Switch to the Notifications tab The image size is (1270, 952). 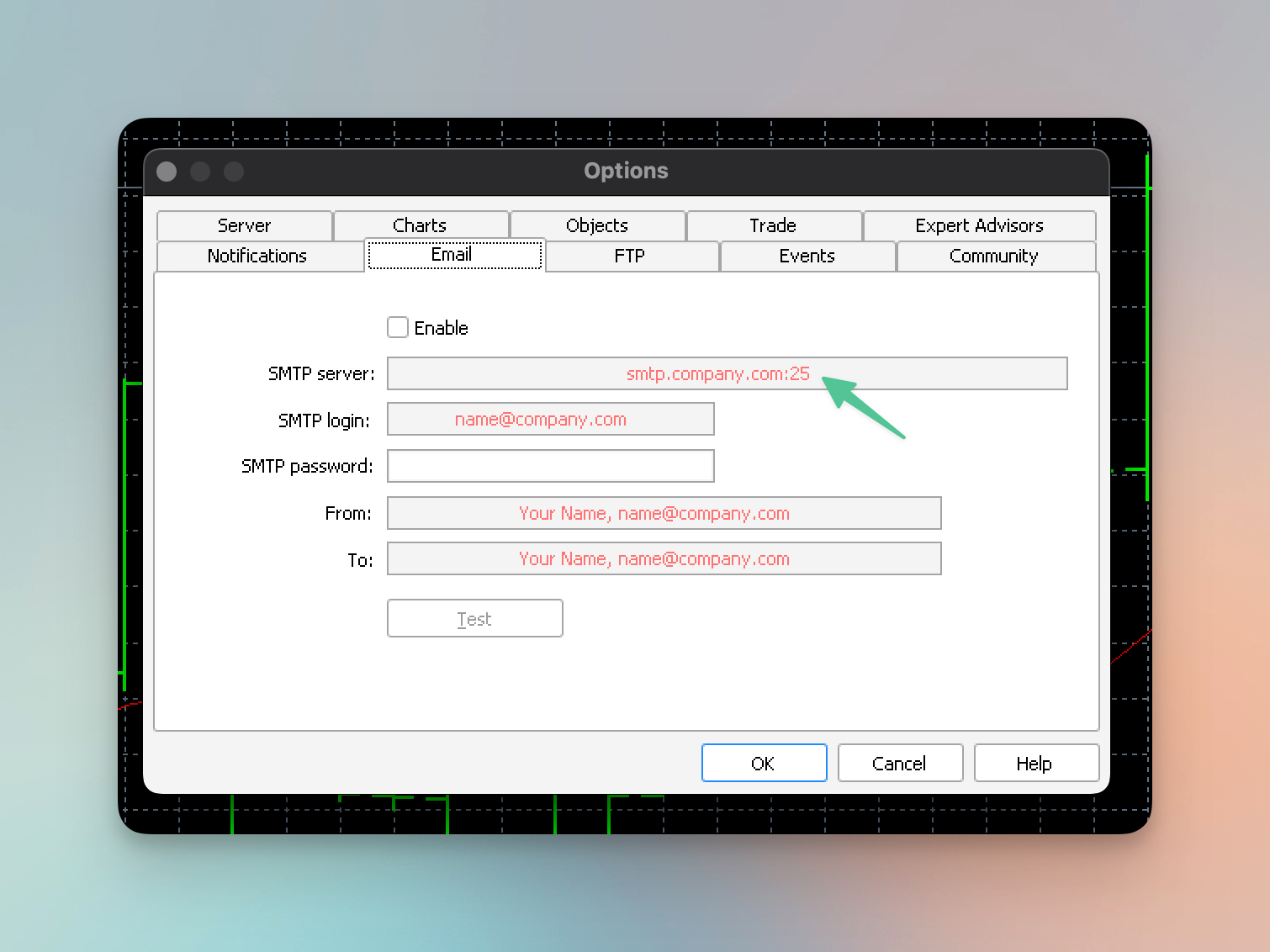click(x=257, y=256)
